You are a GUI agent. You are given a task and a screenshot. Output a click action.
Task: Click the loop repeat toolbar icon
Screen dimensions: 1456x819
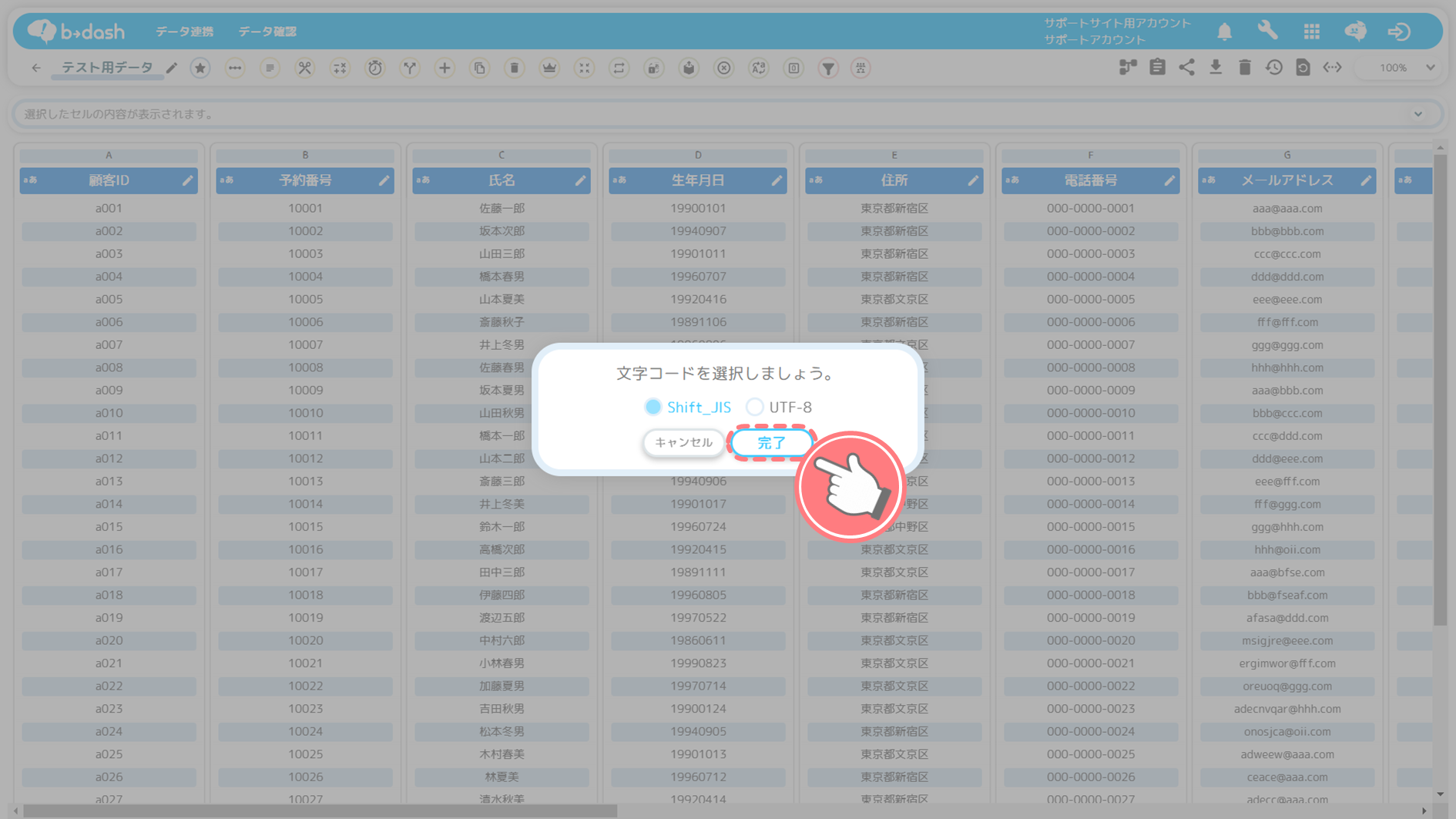[619, 68]
